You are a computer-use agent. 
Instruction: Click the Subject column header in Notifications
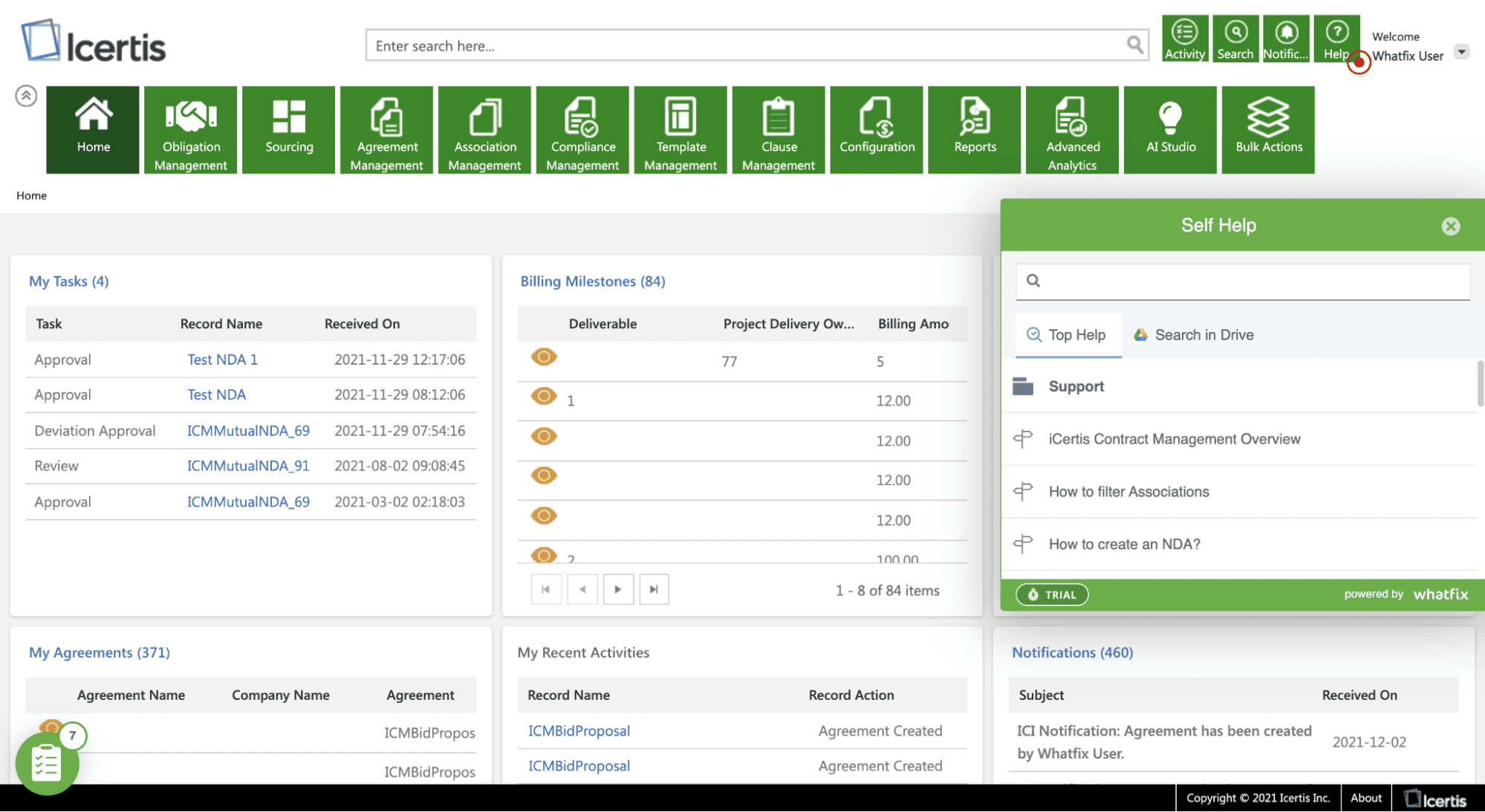(1041, 695)
